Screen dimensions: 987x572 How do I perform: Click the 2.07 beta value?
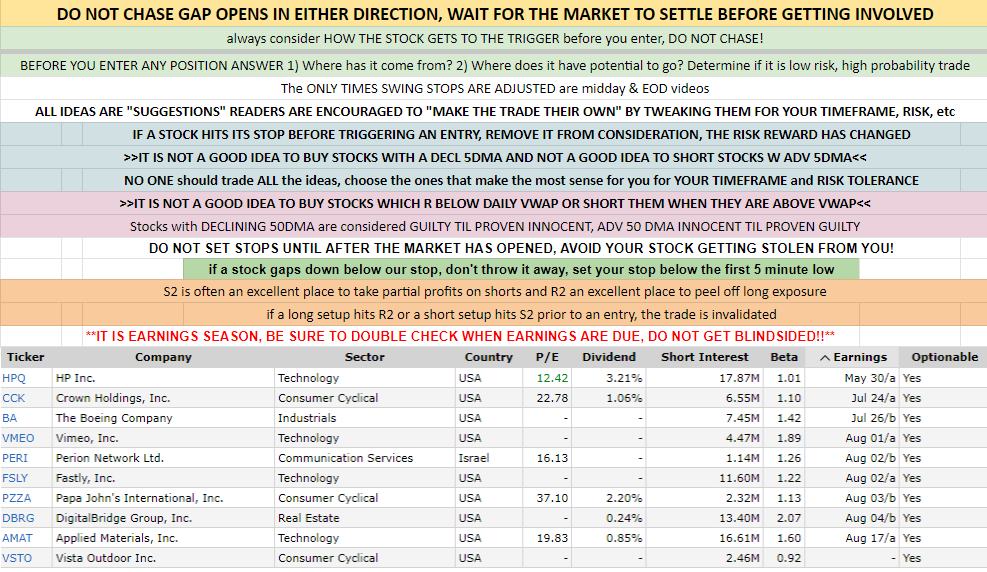tap(789, 519)
